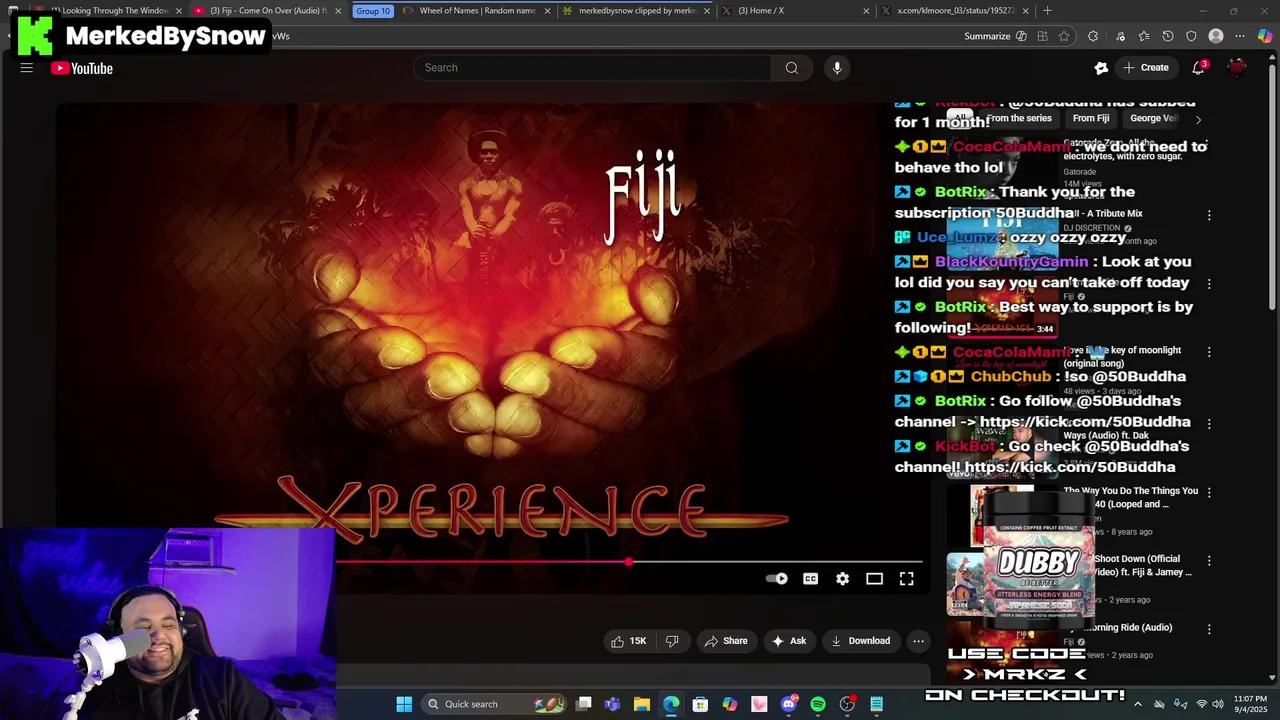Open options for 'The Way You Do' video
This screenshot has height=720, width=1280.
(x=1209, y=492)
